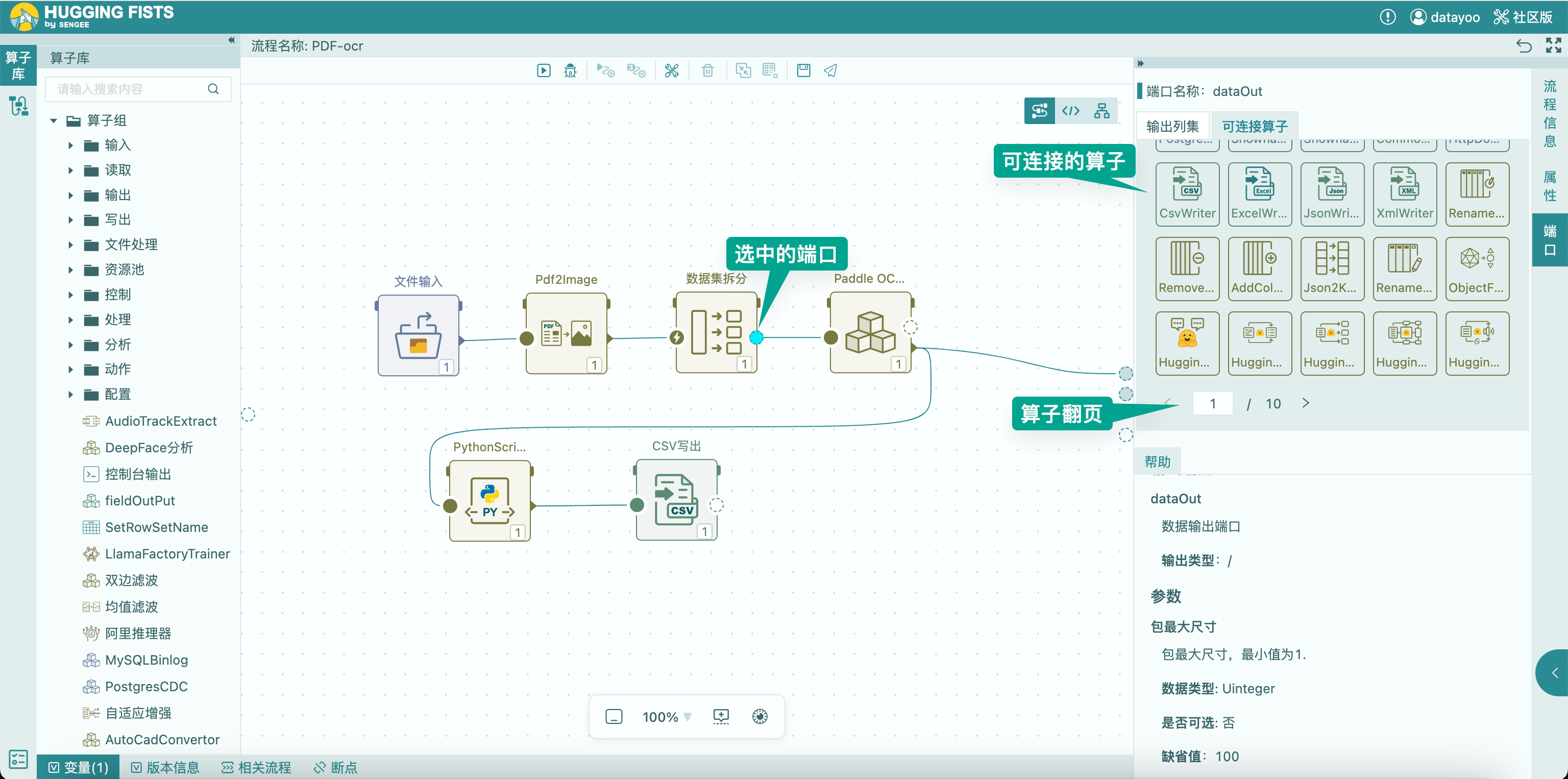Run the flow with play icon
1568x779 pixels.
544,70
